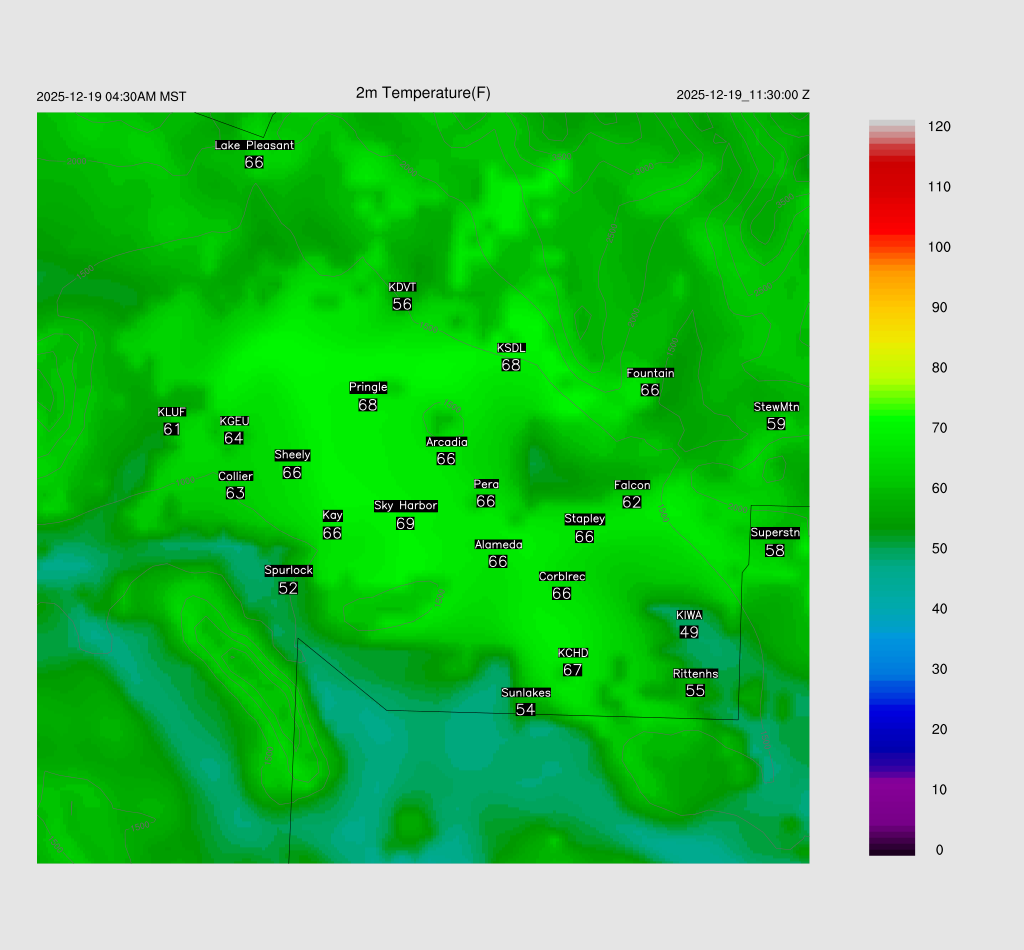The height and width of the screenshot is (950, 1024).
Task: Select the KIWA temperature reading of 49
Action: [x=688, y=632]
